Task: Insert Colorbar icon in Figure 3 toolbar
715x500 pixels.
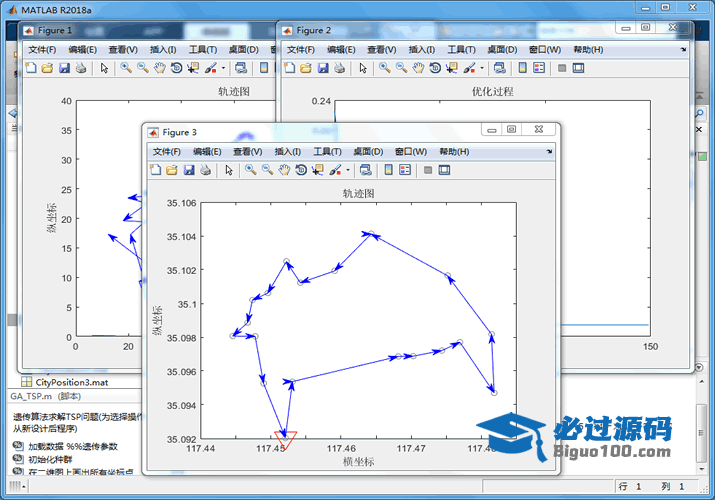Action: 389,170
